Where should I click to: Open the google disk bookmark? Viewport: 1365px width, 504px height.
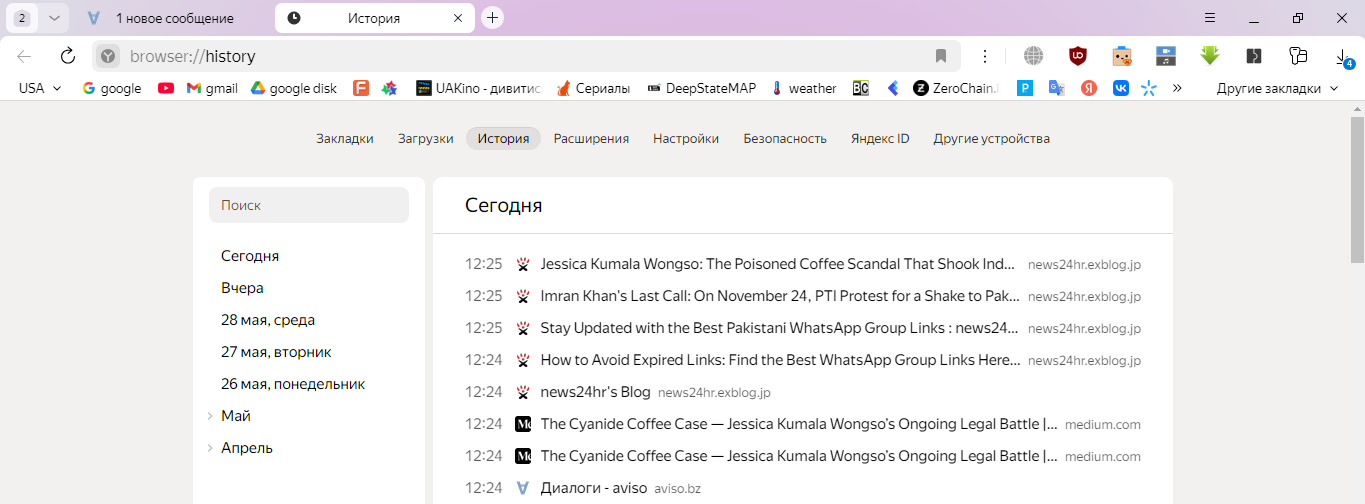(x=293, y=88)
